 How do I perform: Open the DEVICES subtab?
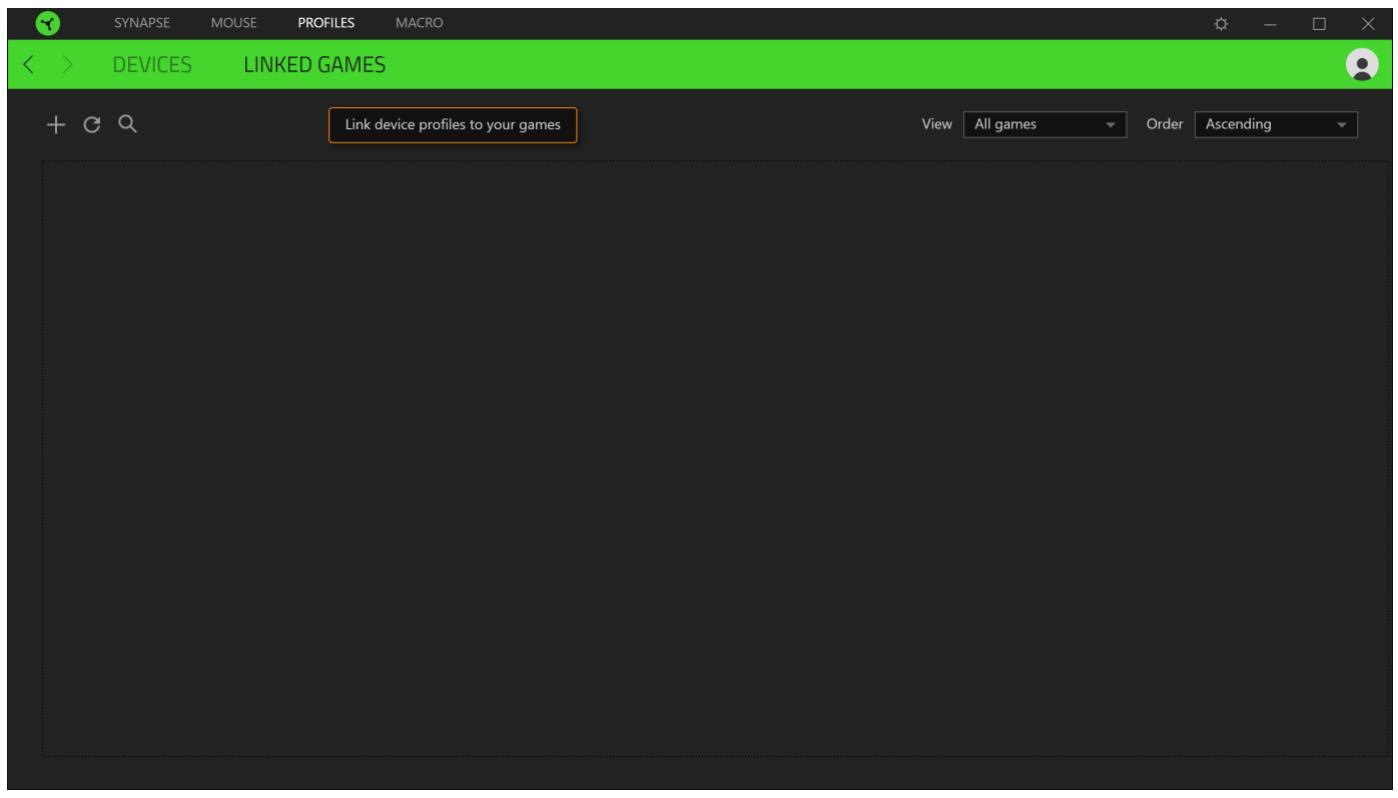click(x=151, y=66)
